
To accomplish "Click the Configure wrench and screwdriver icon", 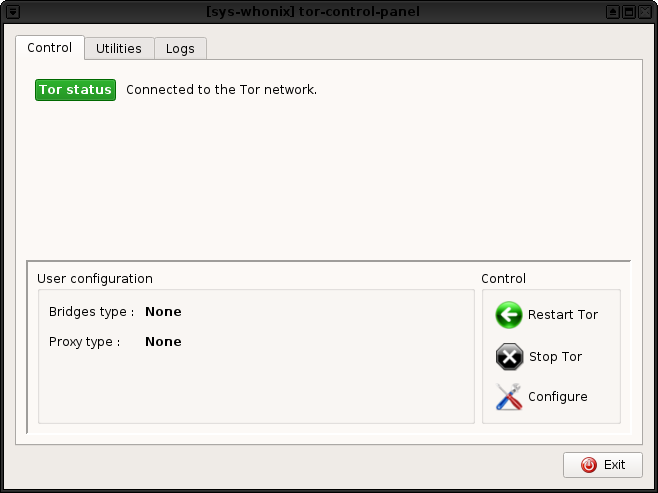I will point(509,397).
